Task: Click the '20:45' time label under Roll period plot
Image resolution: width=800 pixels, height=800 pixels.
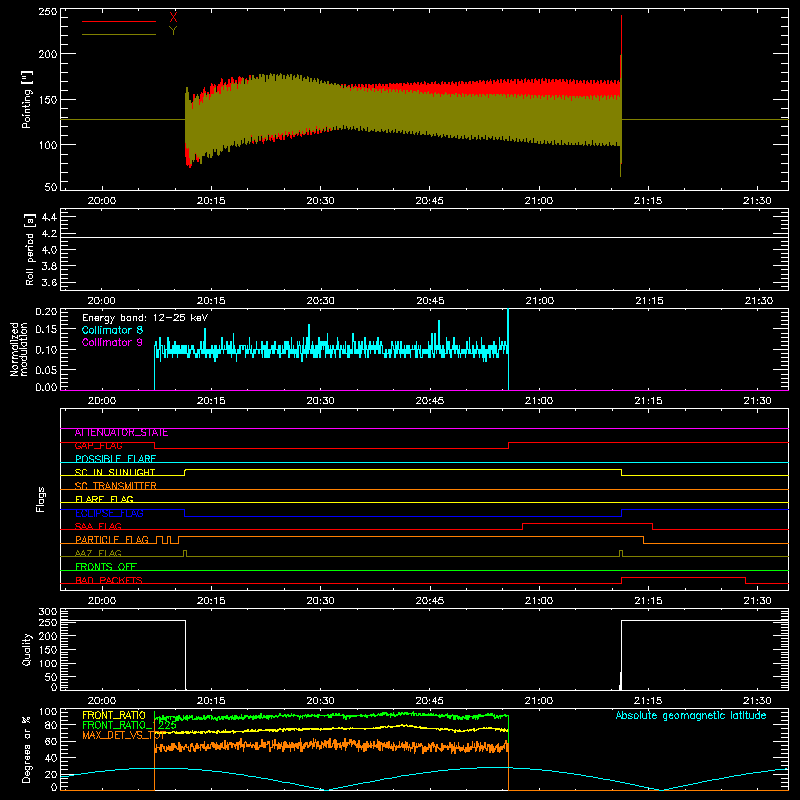Action: click(430, 301)
